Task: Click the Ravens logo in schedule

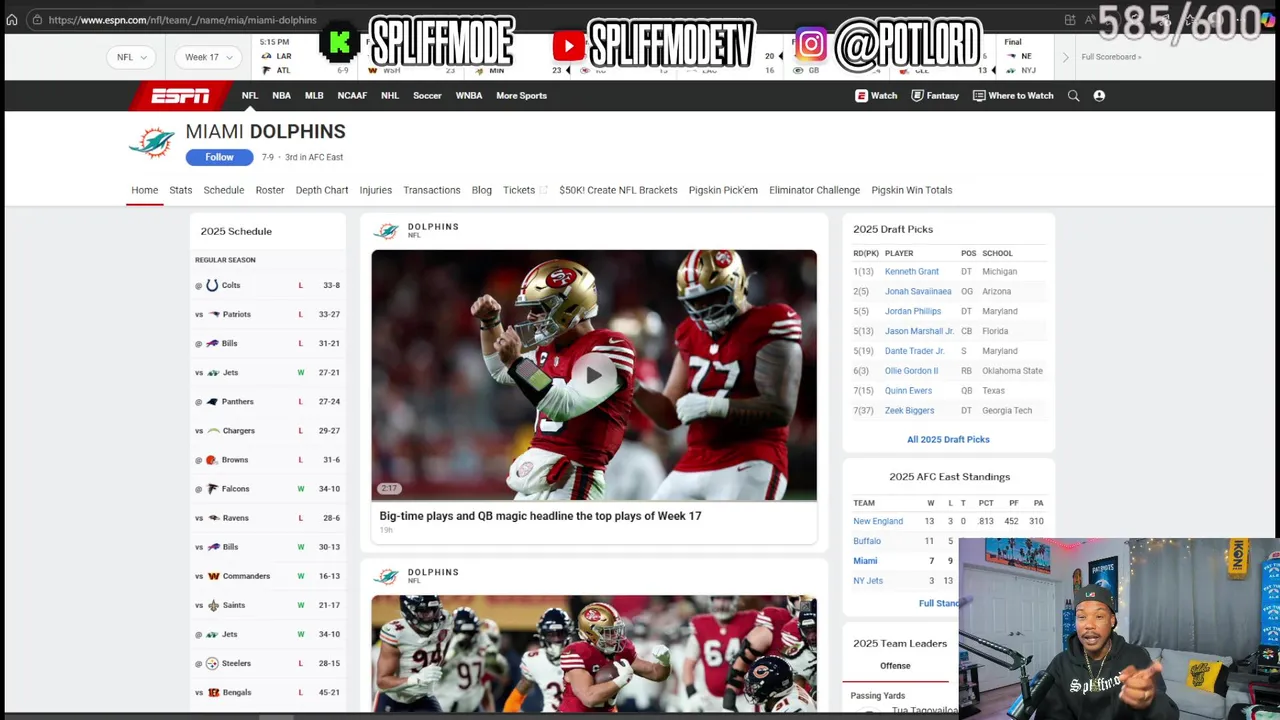Action: tap(213, 518)
